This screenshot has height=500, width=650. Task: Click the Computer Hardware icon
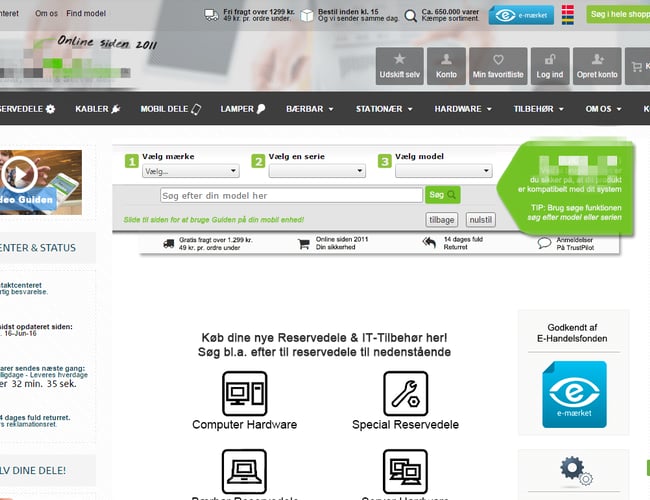pos(245,393)
